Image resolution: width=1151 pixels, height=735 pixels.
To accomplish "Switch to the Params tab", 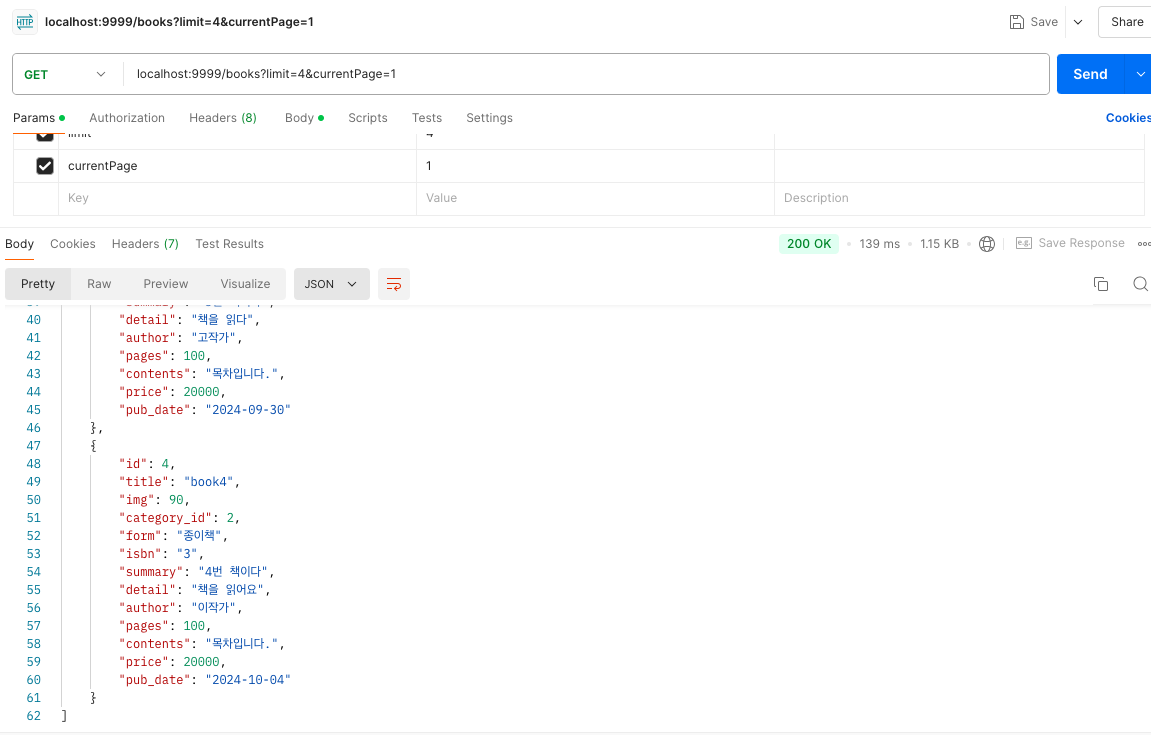I will [39, 117].
